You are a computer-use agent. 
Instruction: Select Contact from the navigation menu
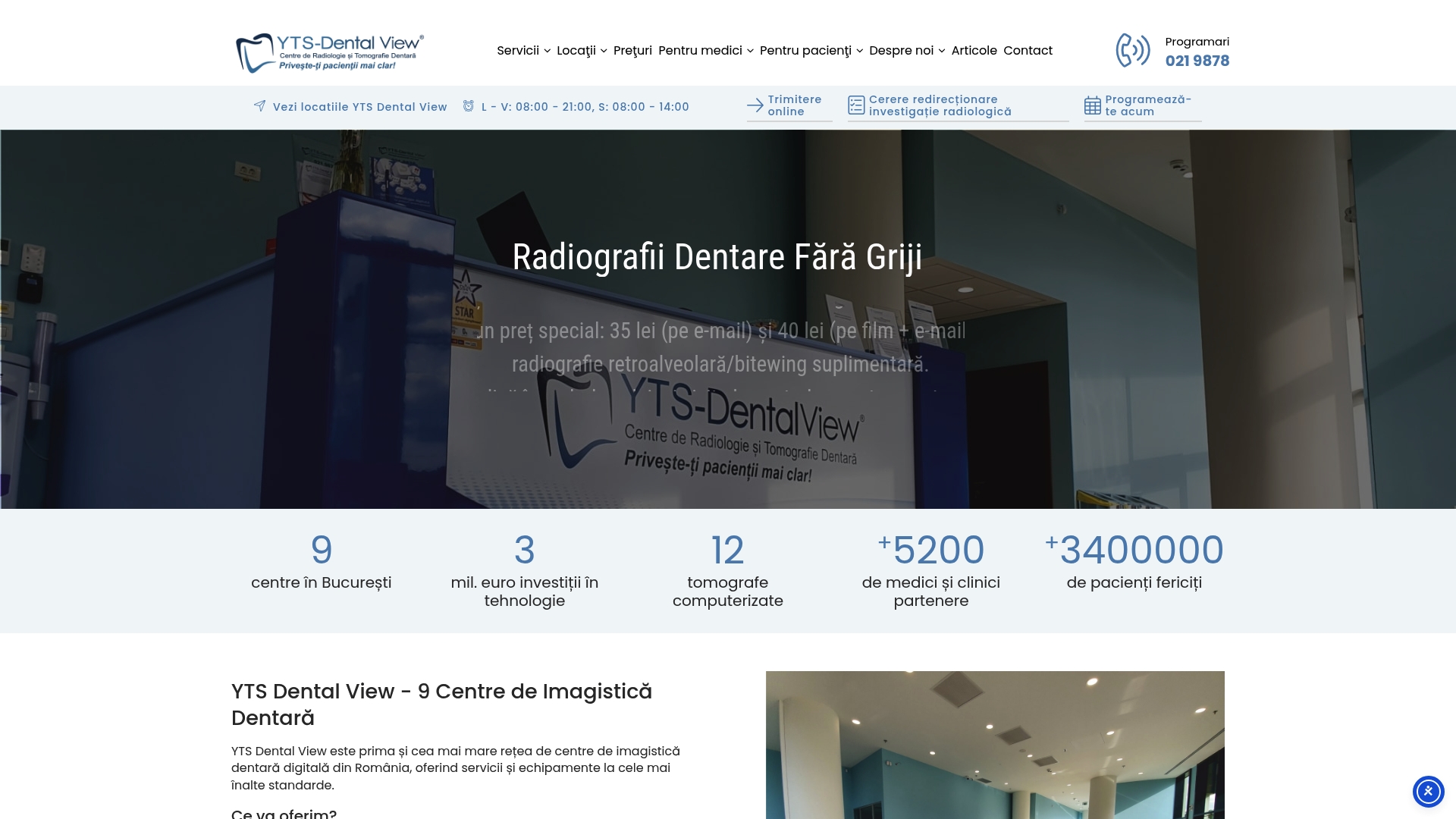pos(1028,51)
